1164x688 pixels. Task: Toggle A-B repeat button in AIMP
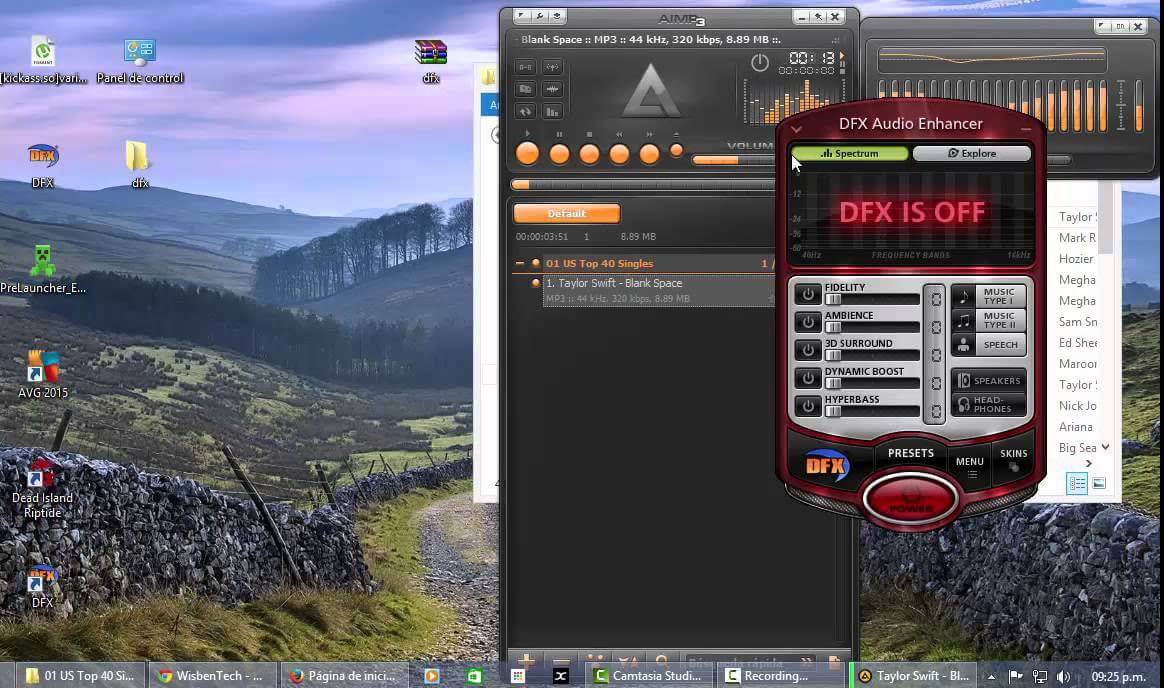click(526, 67)
